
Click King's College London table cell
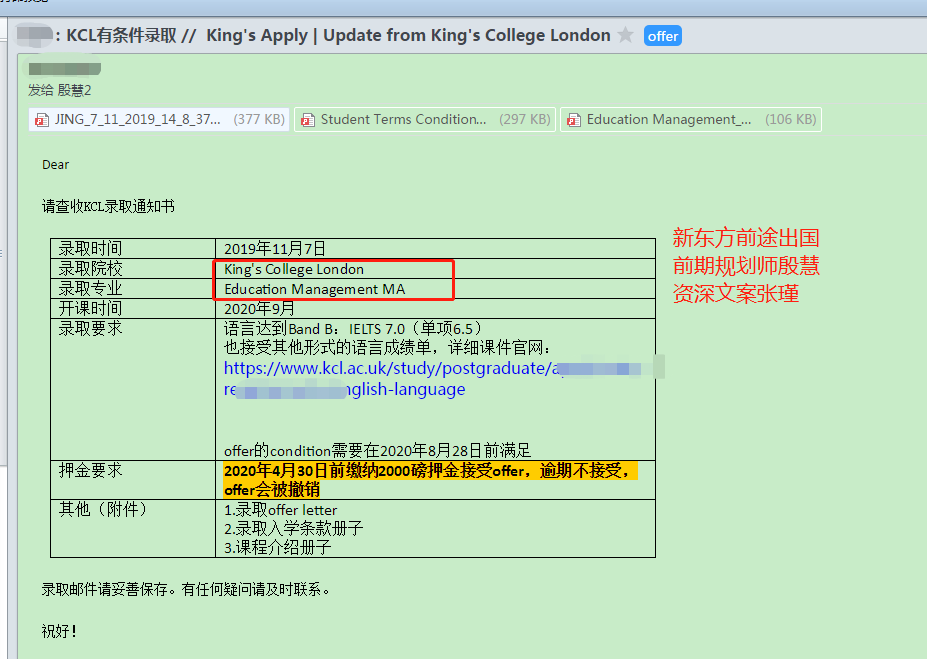tap(294, 269)
